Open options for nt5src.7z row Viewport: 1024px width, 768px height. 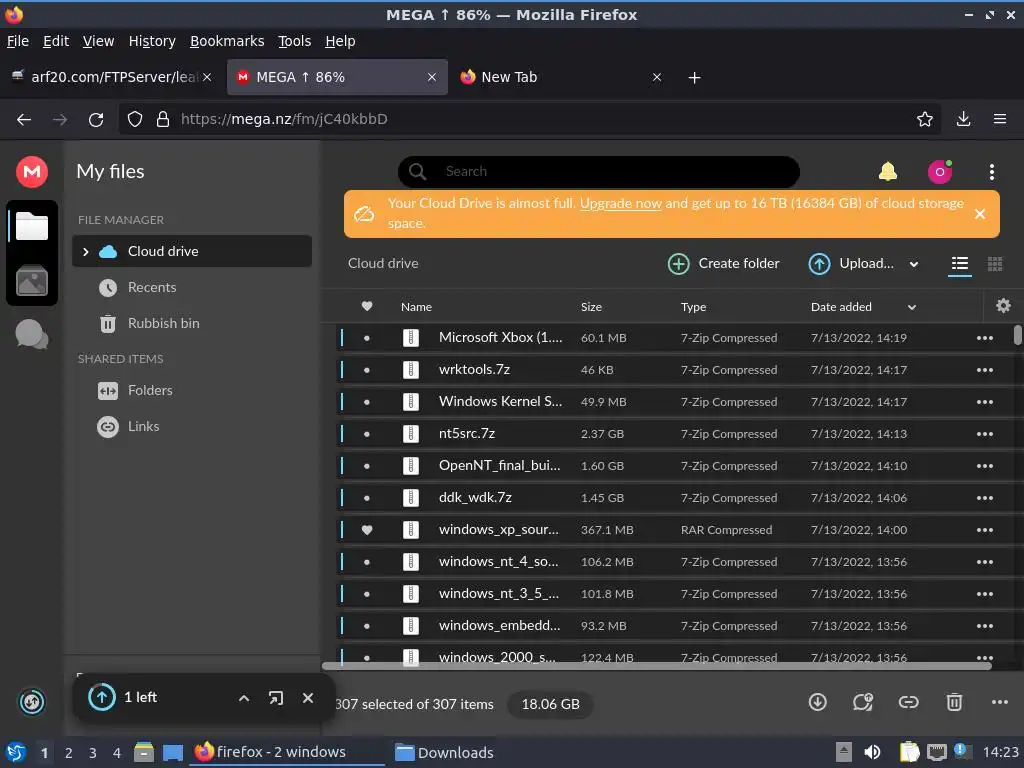pos(985,434)
